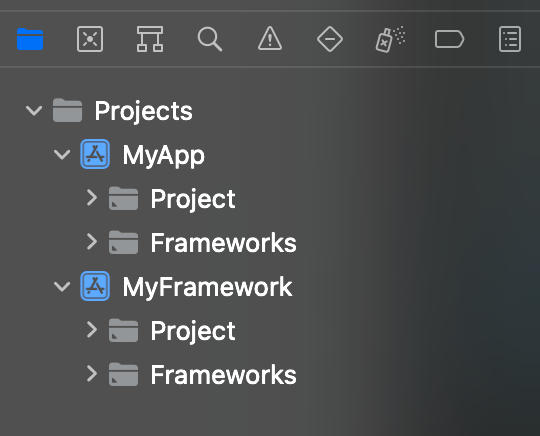Expand the Project folder under MyApp
The width and height of the screenshot is (540, 436).
pyautogui.click(x=92, y=198)
